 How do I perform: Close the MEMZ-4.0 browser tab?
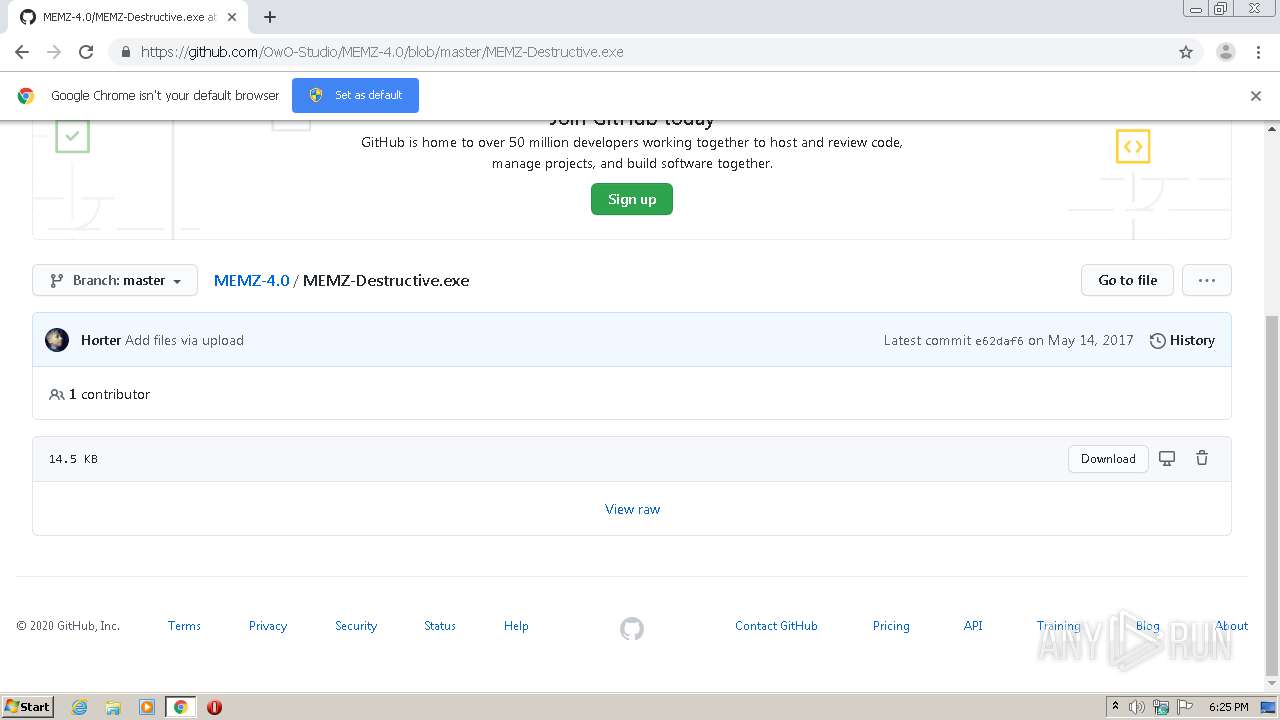pyautogui.click(x=232, y=17)
